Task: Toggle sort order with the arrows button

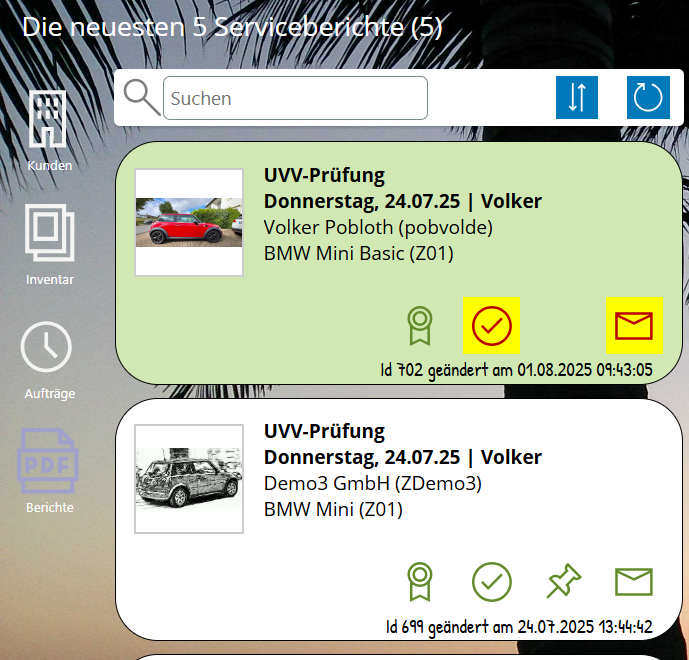Action: point(577,98)
